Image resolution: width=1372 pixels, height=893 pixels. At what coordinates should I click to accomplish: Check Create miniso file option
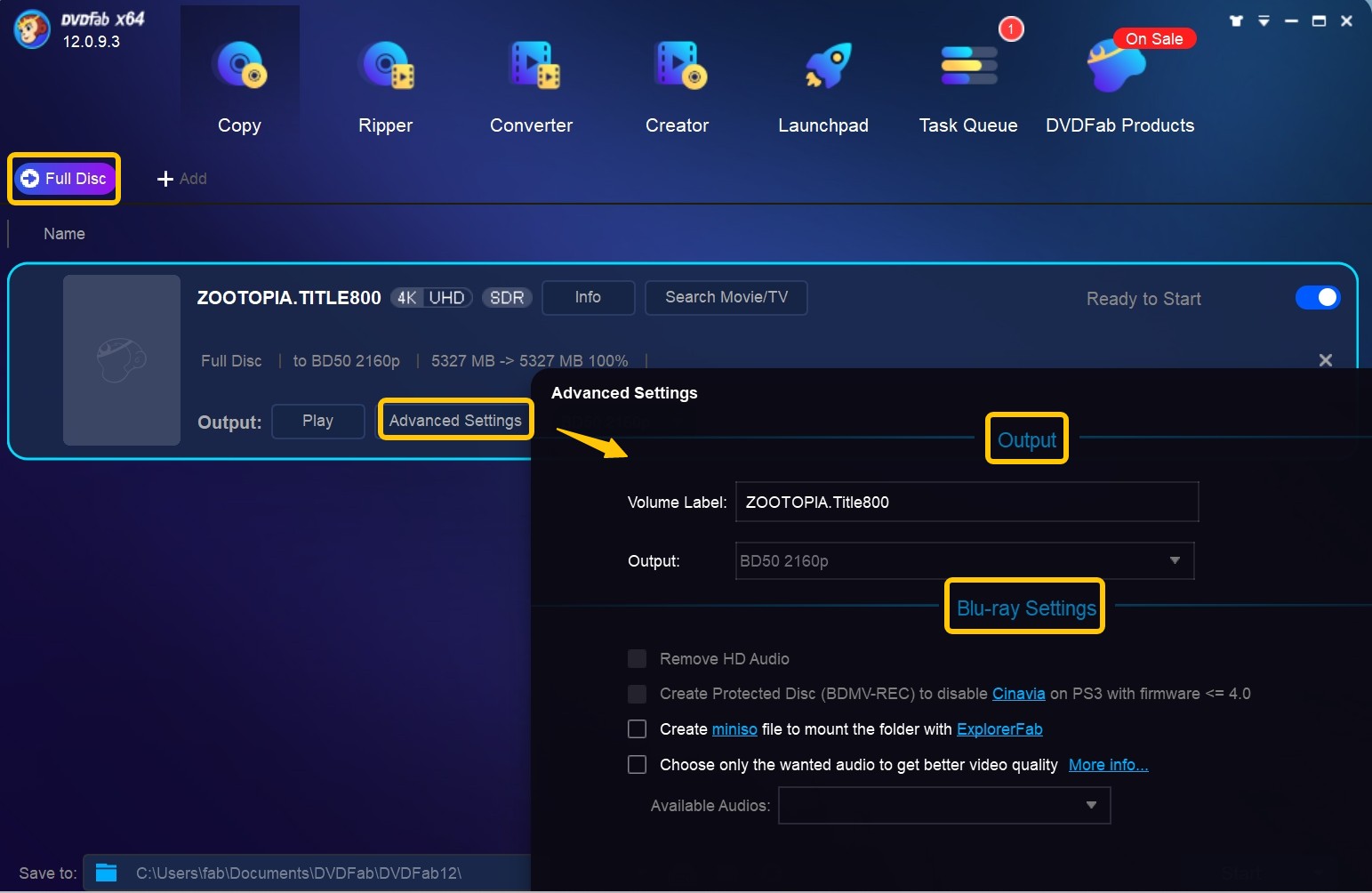637,729
